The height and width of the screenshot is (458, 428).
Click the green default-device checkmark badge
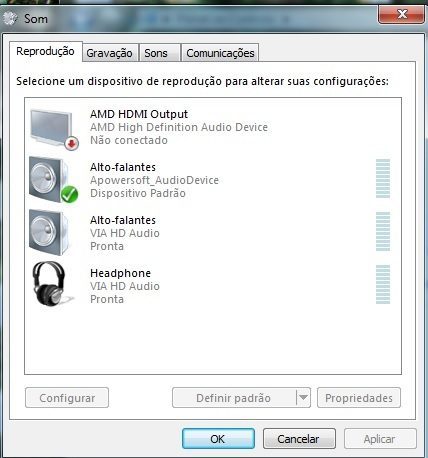[69, 194]
